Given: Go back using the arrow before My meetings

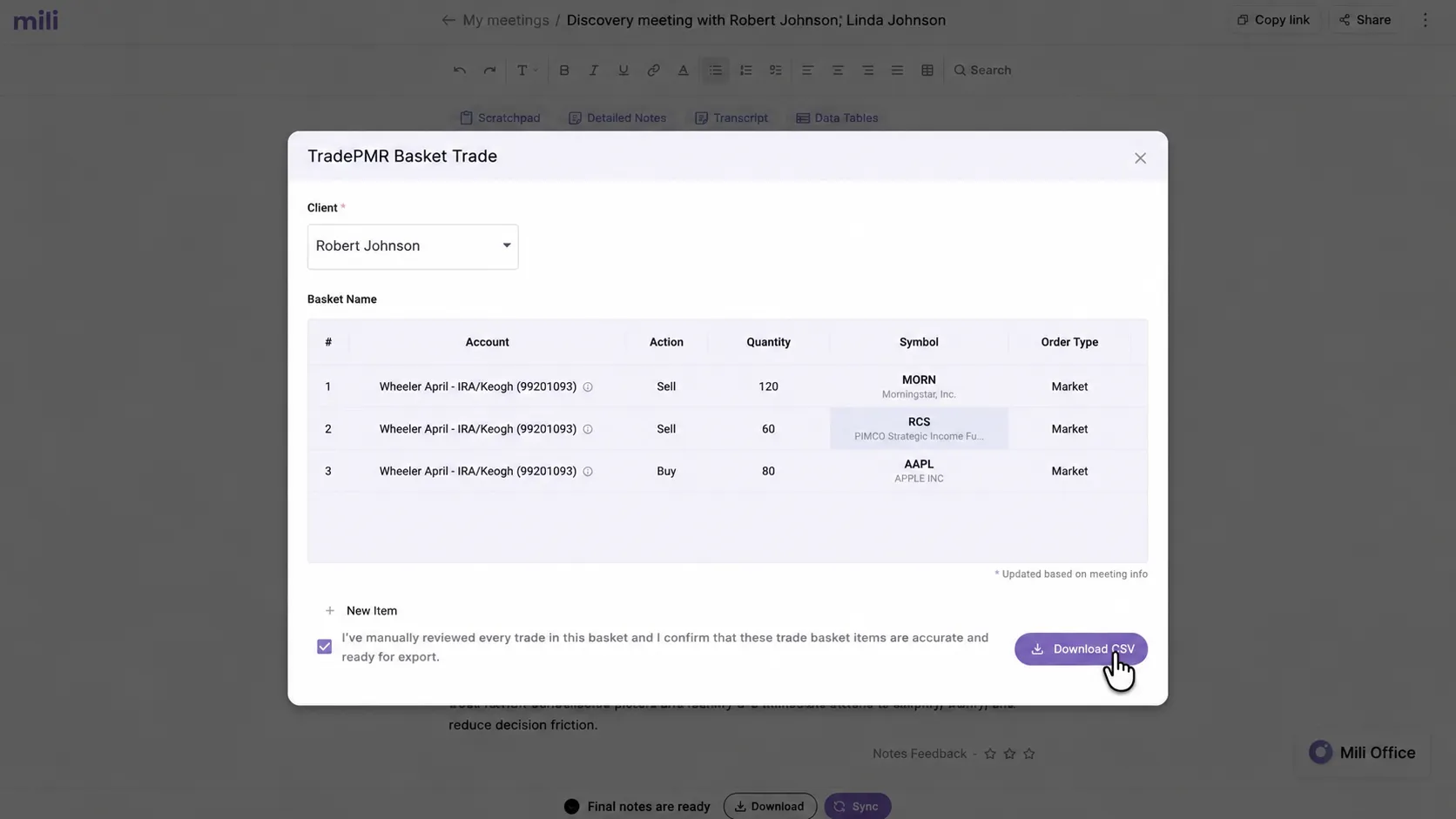Looking at the screenshot, I should click(x=448, y=20).
